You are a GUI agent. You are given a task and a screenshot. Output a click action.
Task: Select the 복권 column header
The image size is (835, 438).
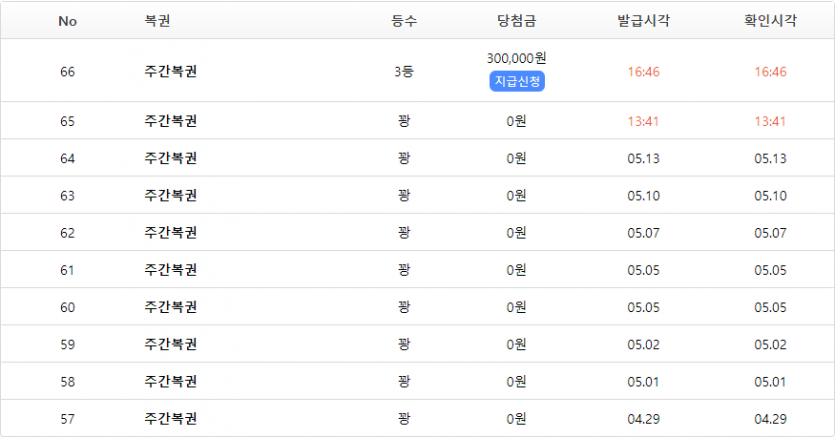click(x=157, y=21)
